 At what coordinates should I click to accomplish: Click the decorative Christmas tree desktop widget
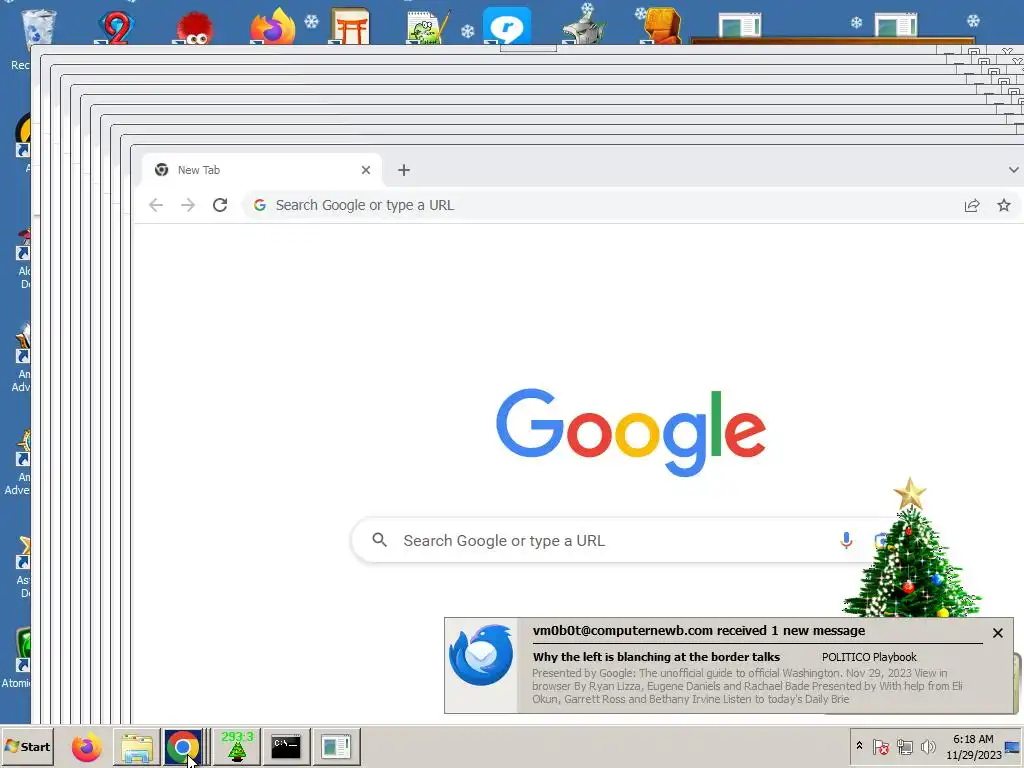(x=911, y=549)
